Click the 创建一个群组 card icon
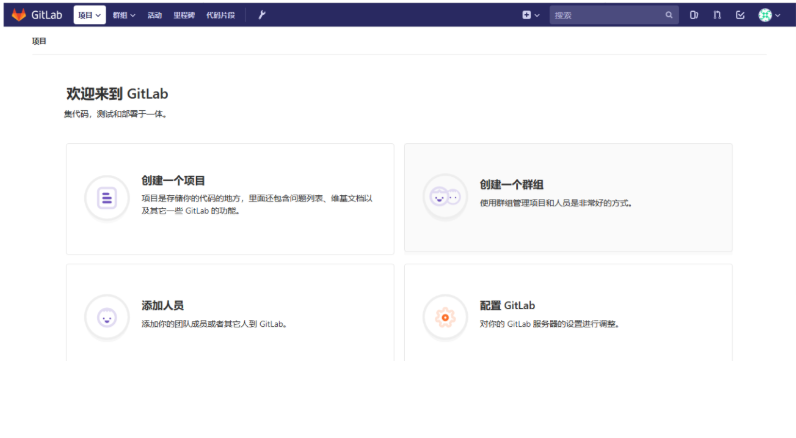This screenshot has height=438, width=796. pos(444,197)
